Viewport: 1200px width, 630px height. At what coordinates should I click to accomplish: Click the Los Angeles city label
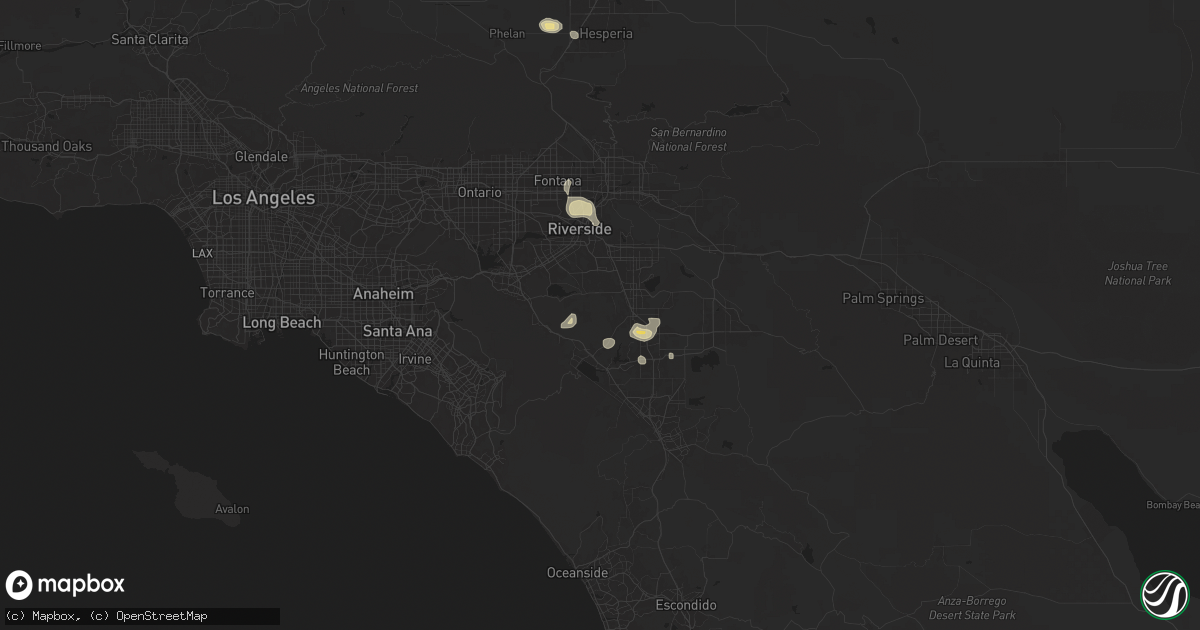click(x=263, y=198)
